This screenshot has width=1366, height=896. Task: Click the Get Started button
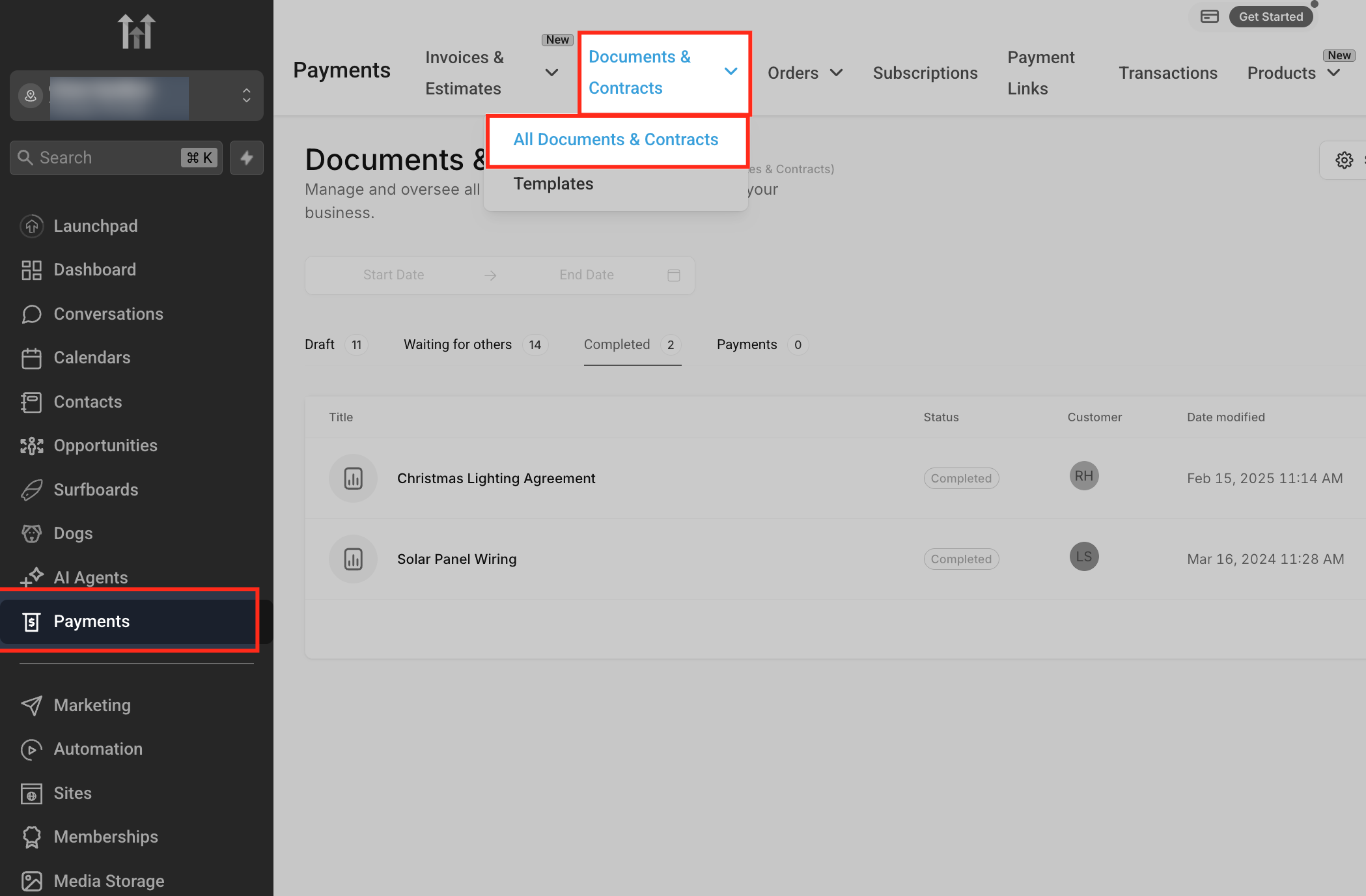(1270, 16)
